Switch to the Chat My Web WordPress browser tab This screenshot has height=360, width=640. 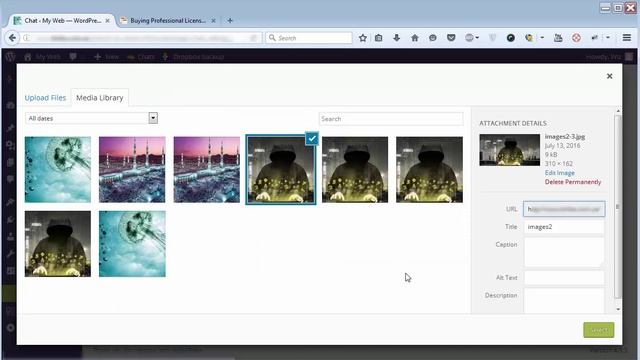[62, 20]
